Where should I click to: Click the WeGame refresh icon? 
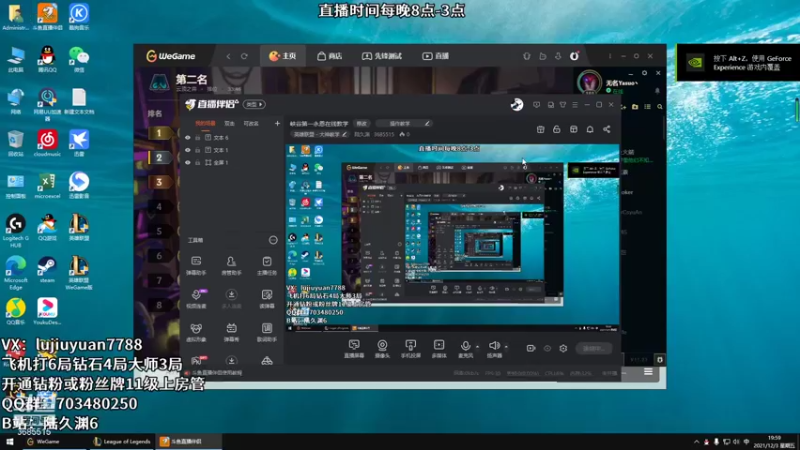(244, 56)
